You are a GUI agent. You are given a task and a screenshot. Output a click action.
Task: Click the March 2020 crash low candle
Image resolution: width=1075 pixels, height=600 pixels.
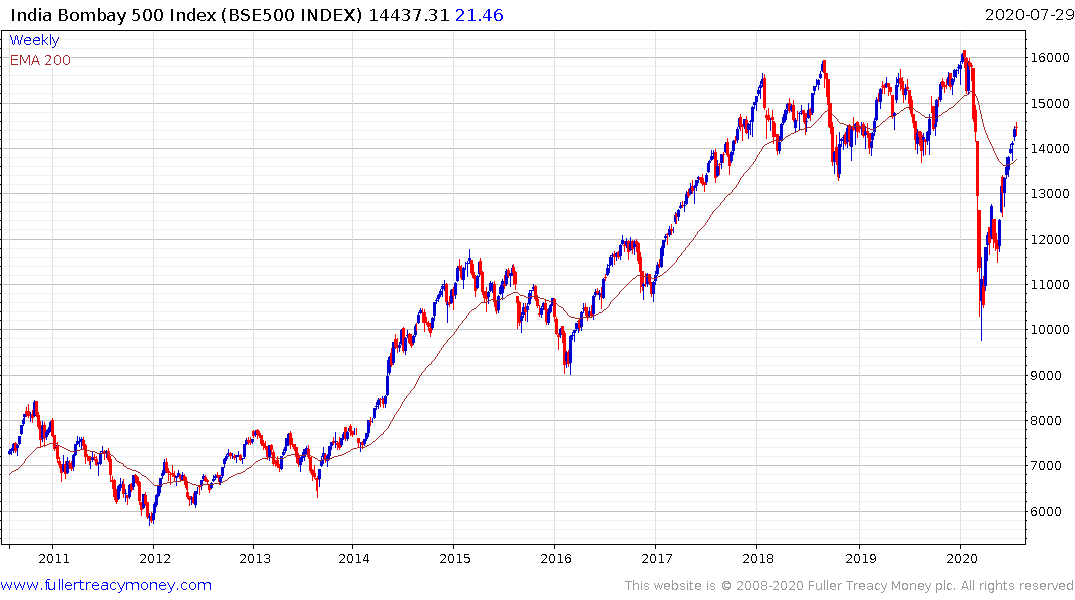(981, 312)
